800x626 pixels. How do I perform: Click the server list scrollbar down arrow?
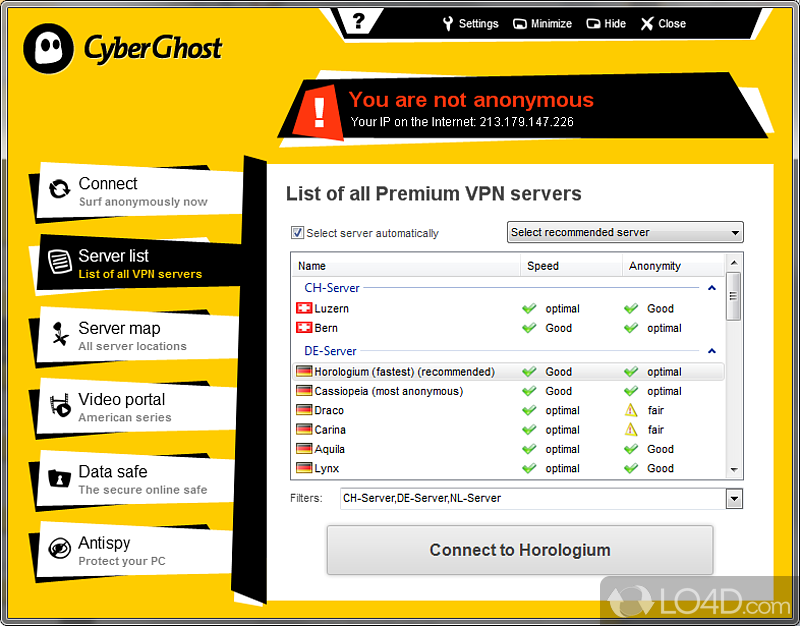[733, 469]
